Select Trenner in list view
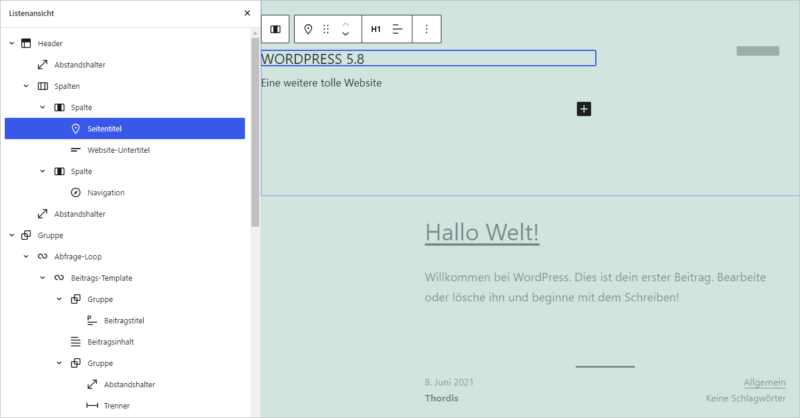 117,406
